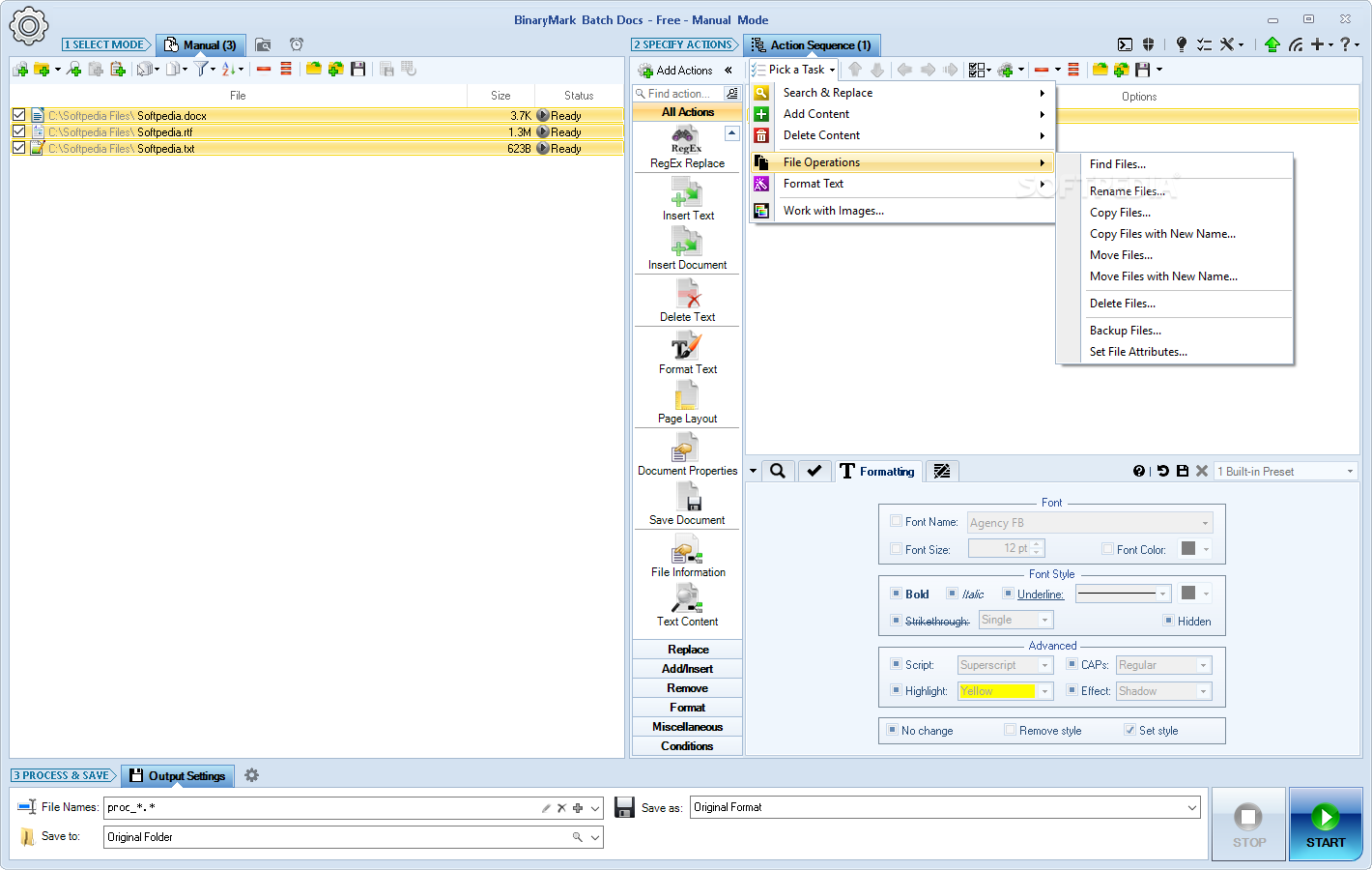This screenshot has height=870, width=1372.
Task: Open the folder monitoring mode icon
Action: pyautogui.click(x=263, y=44)
